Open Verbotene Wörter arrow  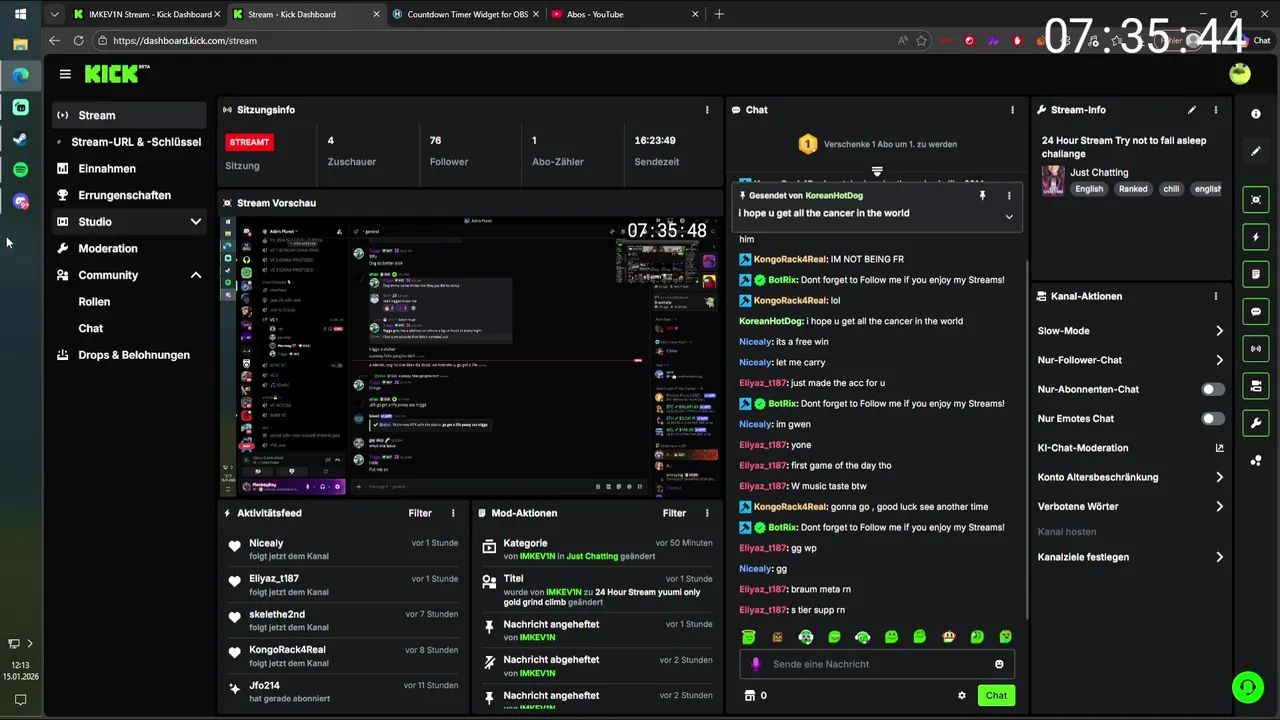[1219, 507]
